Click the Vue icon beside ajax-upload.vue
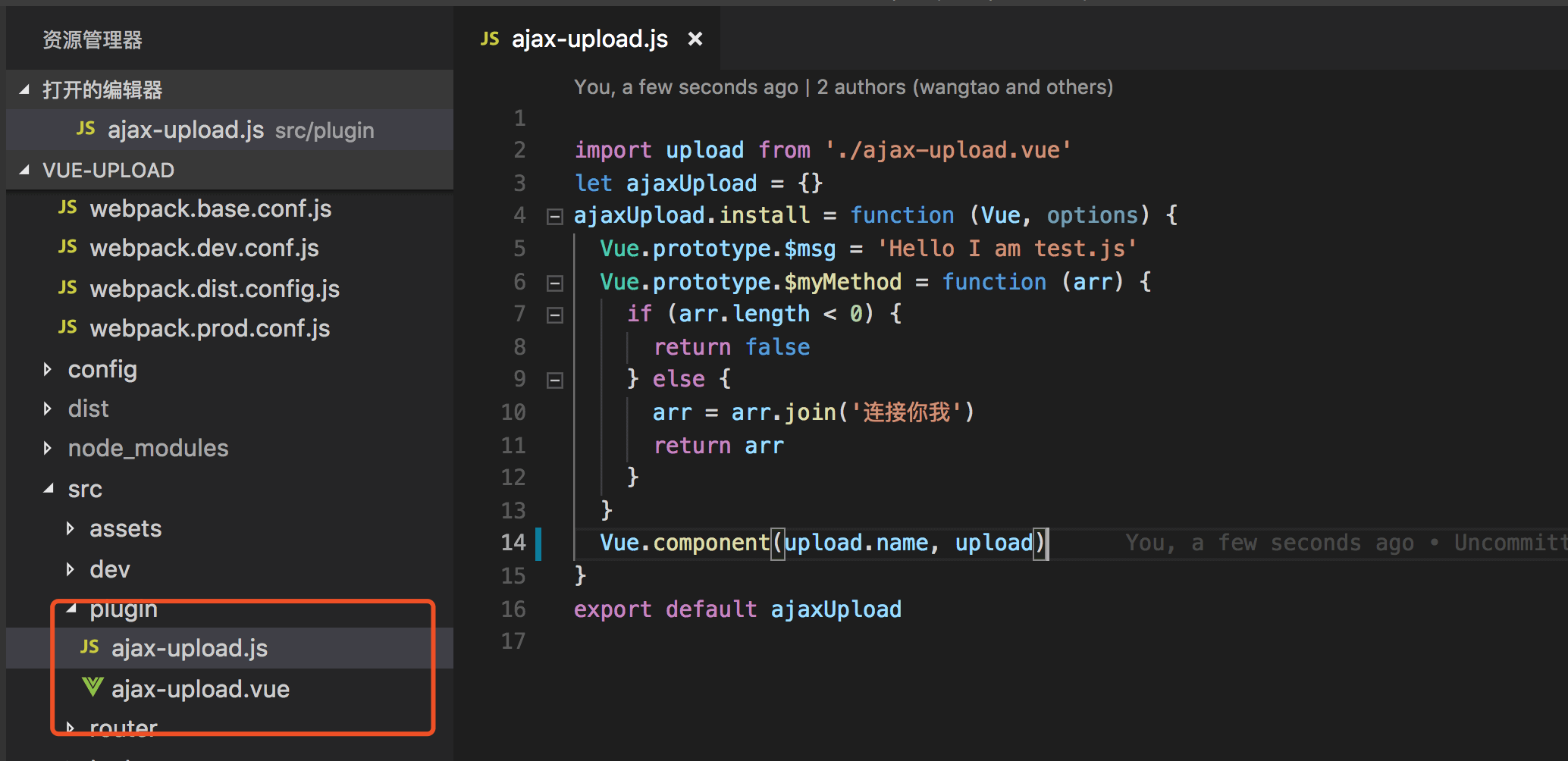The width and height of the screenshot is (1568, 761). (x=93, y=687)
